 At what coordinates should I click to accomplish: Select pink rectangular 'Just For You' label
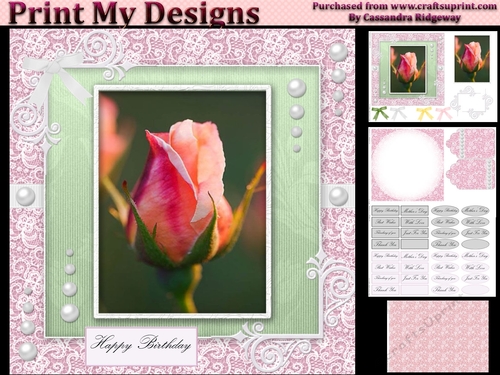click(414, 278)
